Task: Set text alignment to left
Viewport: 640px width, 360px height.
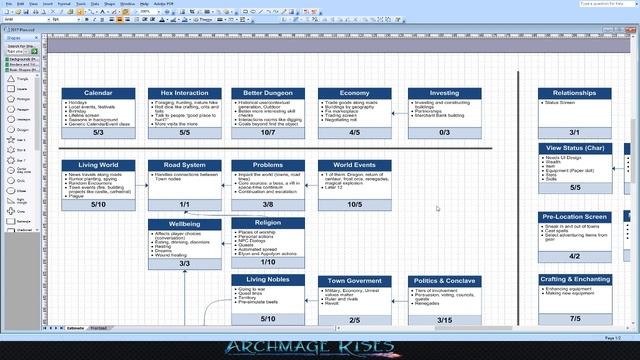Action: [x=111, y=20]
